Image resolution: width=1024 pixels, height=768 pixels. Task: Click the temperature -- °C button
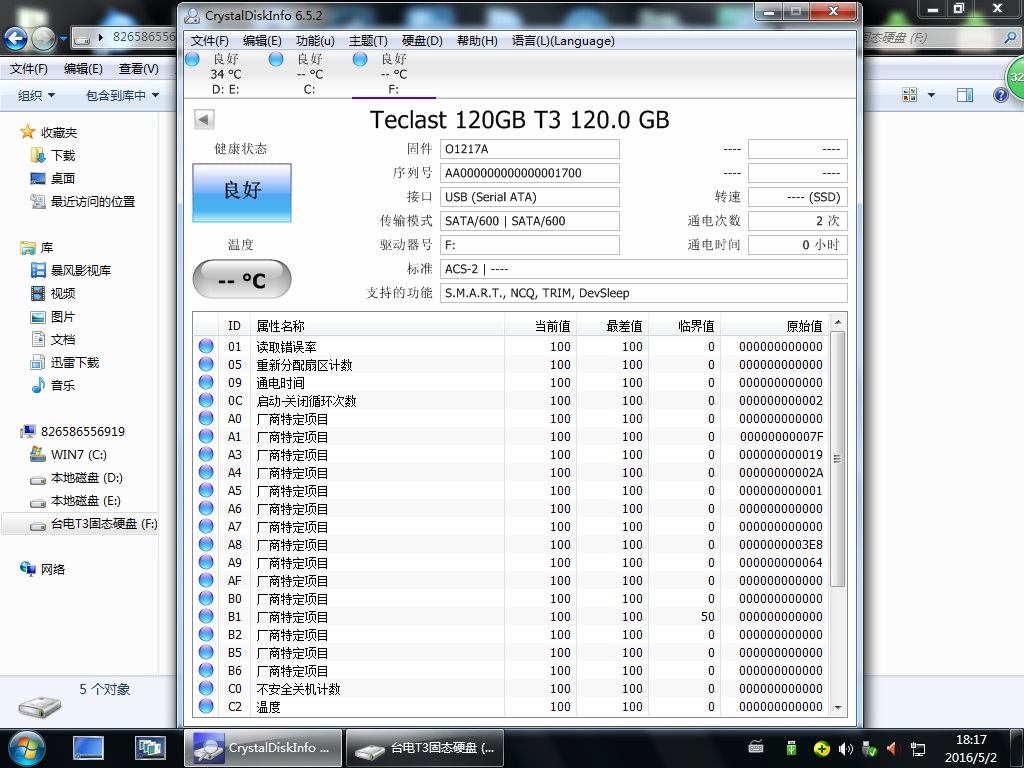point(242,280)
